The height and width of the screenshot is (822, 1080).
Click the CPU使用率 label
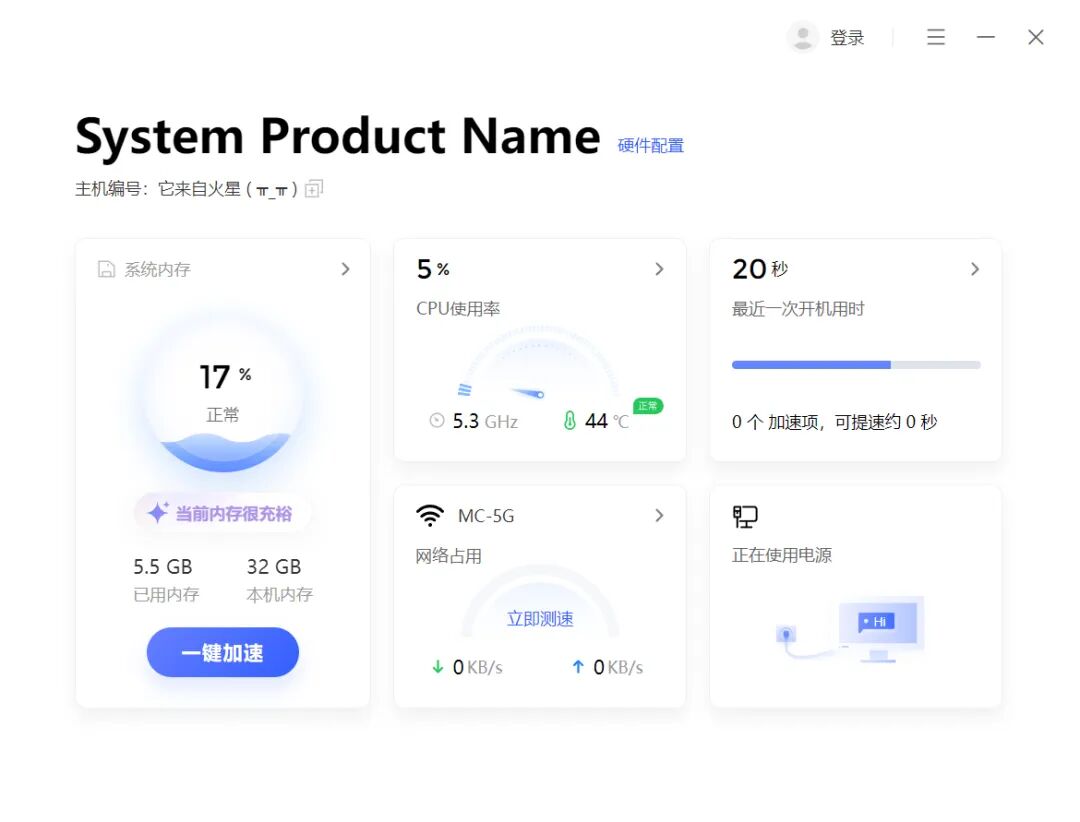(x=458, y=309)
